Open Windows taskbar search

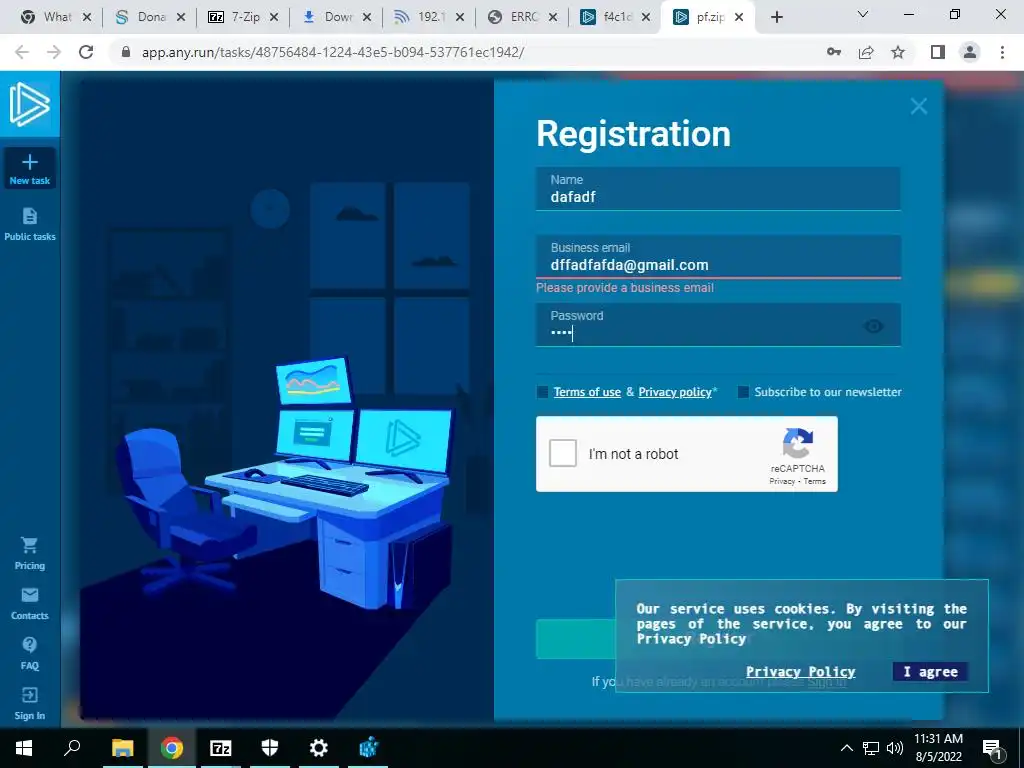tap(72, 748)
